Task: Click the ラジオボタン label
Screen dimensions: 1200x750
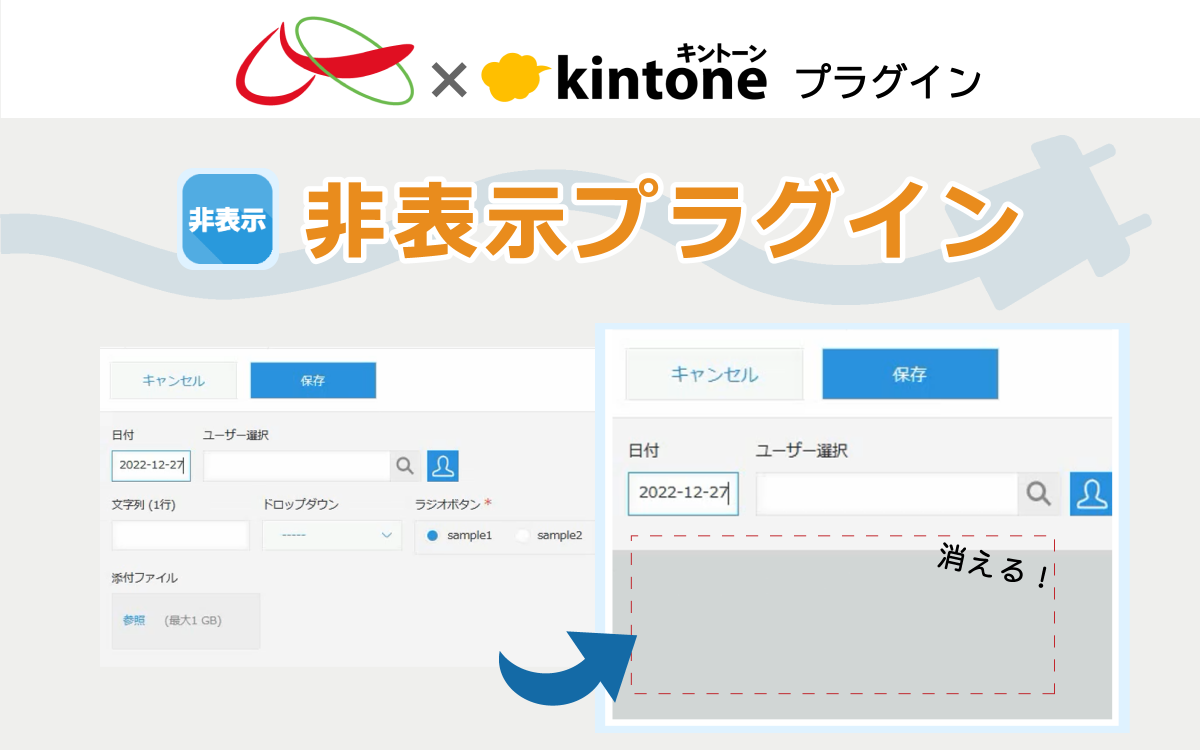Action: (448, 504)
